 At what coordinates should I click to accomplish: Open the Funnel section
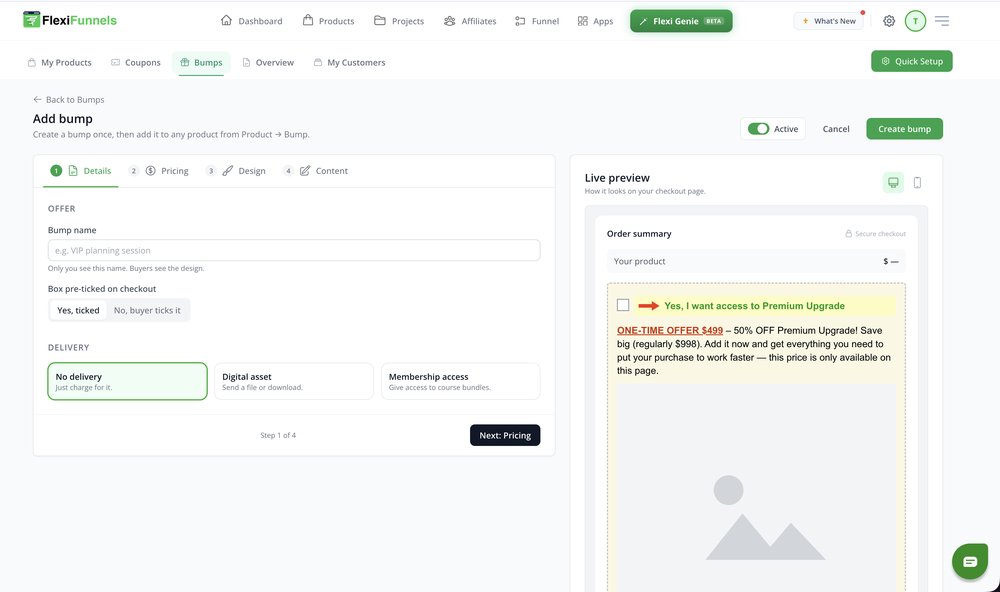pyautogui.click(x=537, y=21)
